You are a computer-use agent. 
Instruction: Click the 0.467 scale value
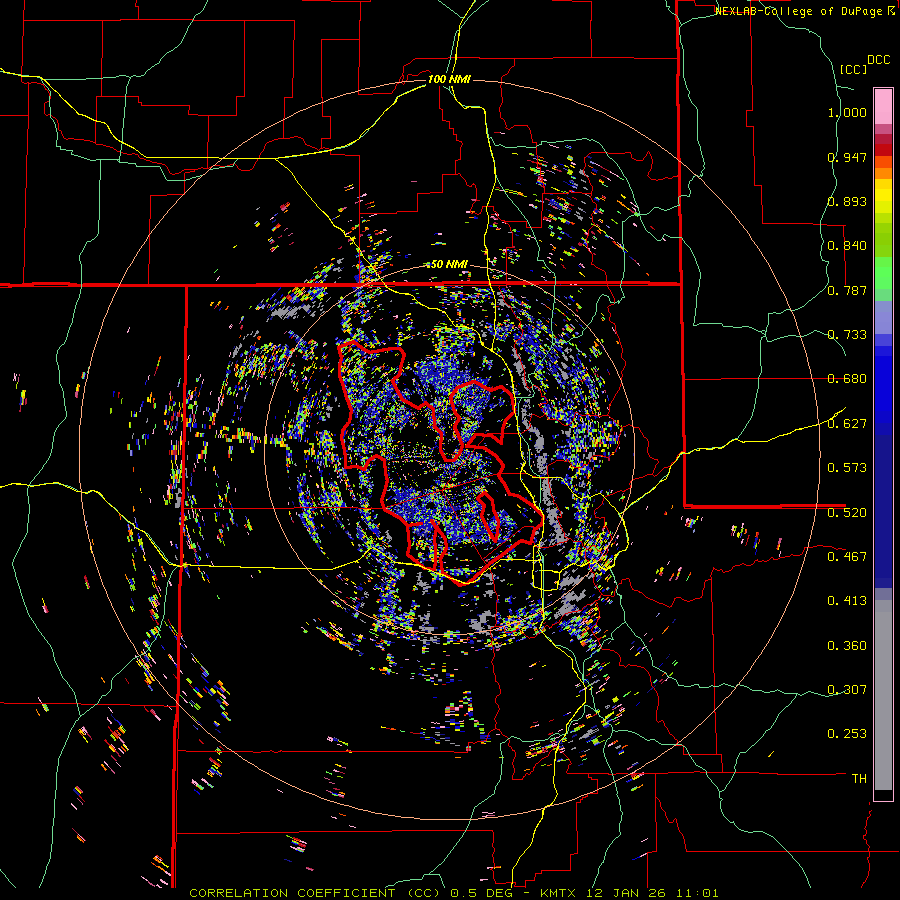tap(847, 556)
